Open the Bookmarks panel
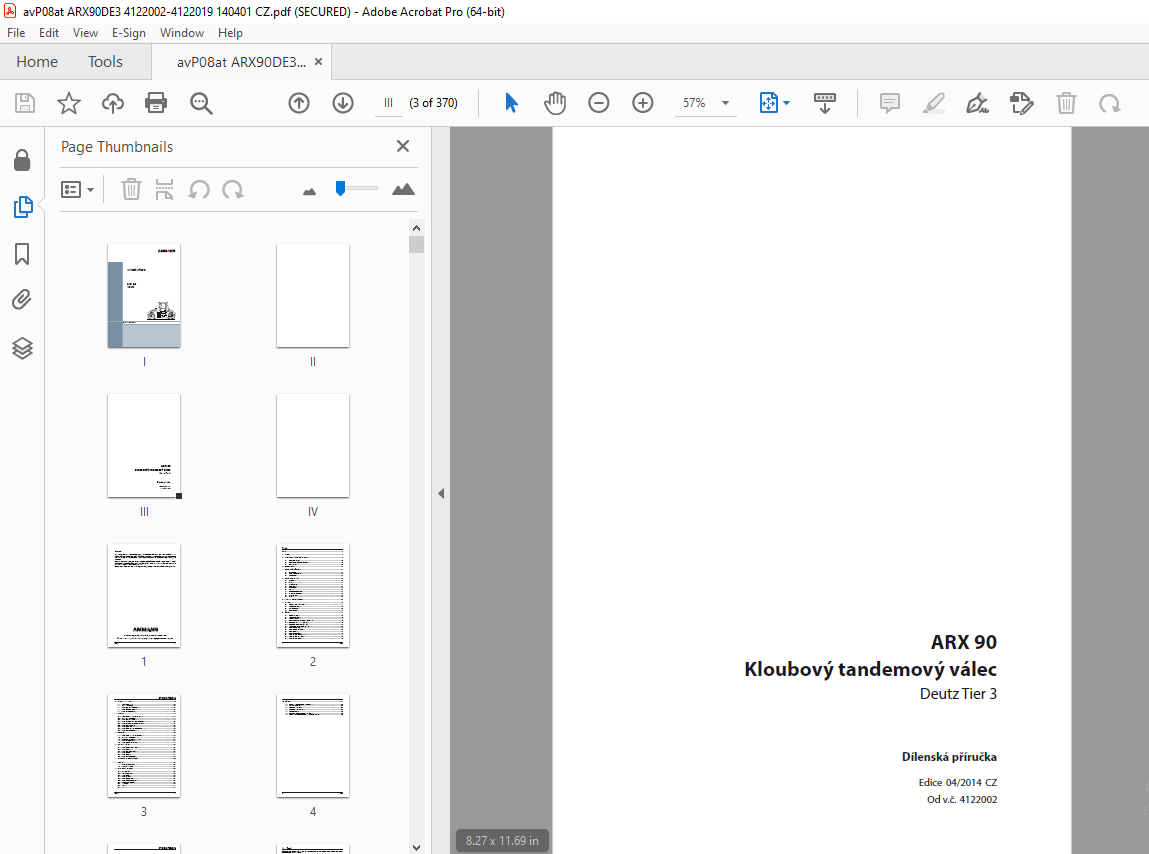Viewport: 1149px width, 854px height. pyautogui.click(x=22, y=254)
